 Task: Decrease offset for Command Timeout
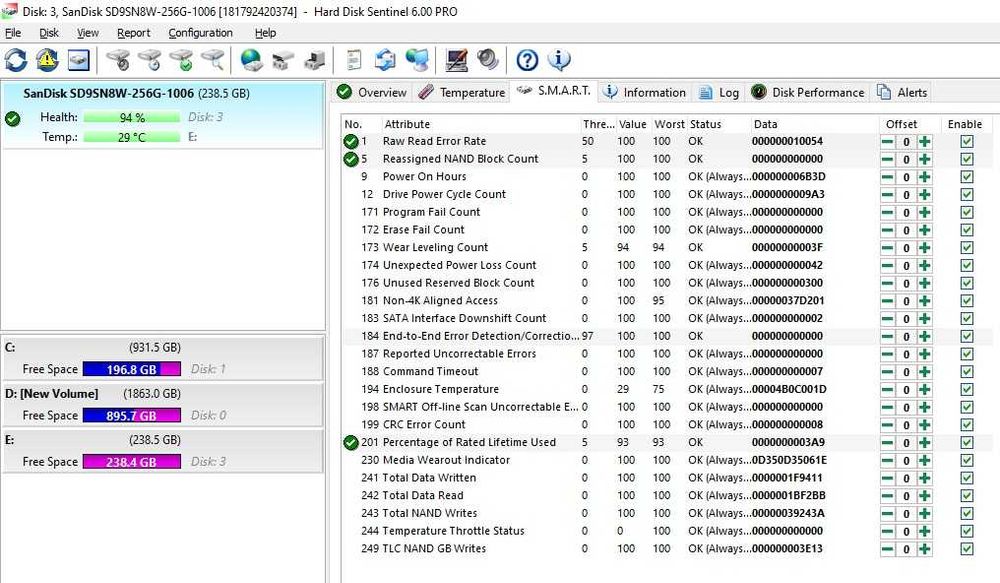pos(887,372)
